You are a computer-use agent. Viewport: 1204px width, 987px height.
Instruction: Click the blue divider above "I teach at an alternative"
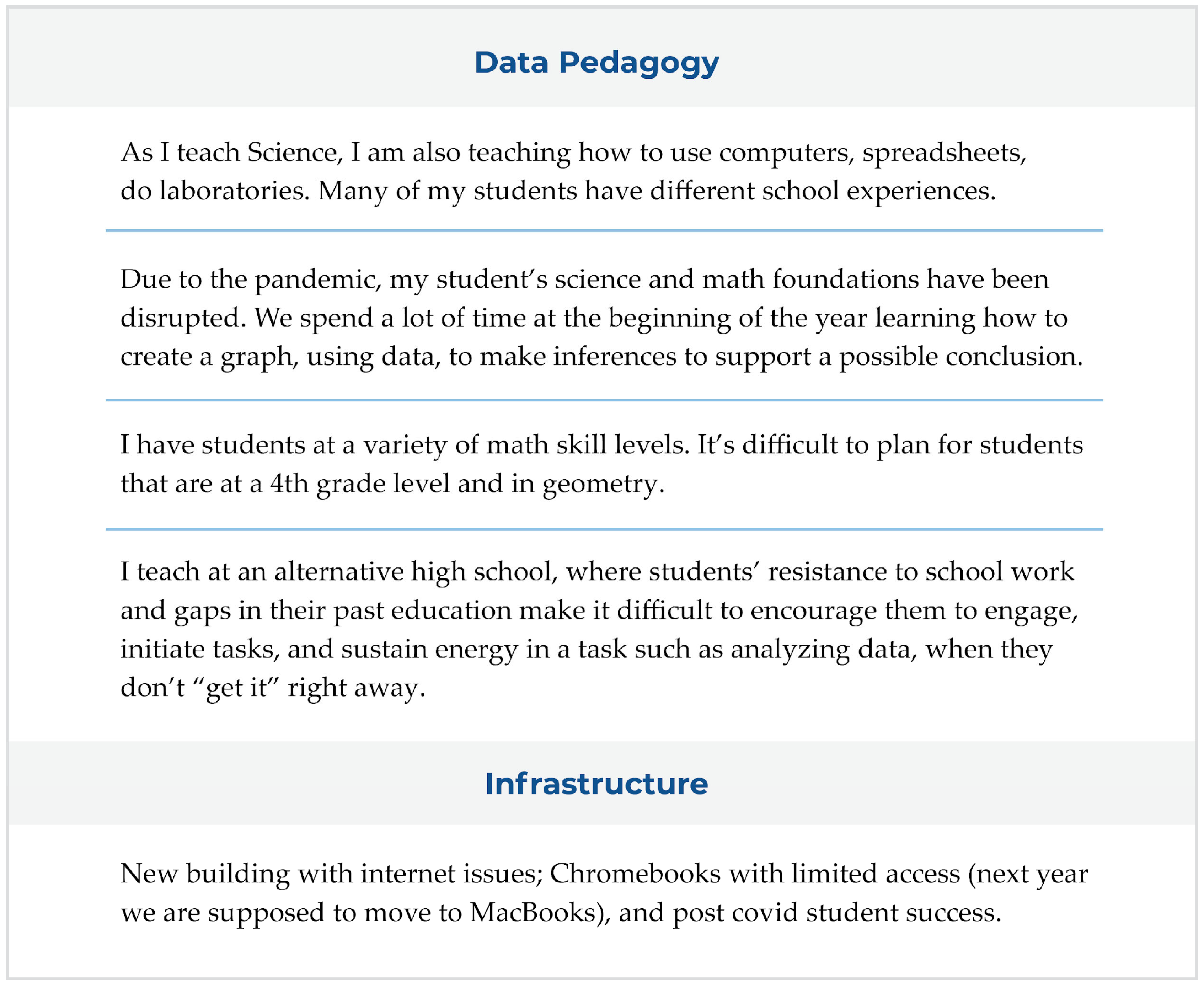pos(604,529)
